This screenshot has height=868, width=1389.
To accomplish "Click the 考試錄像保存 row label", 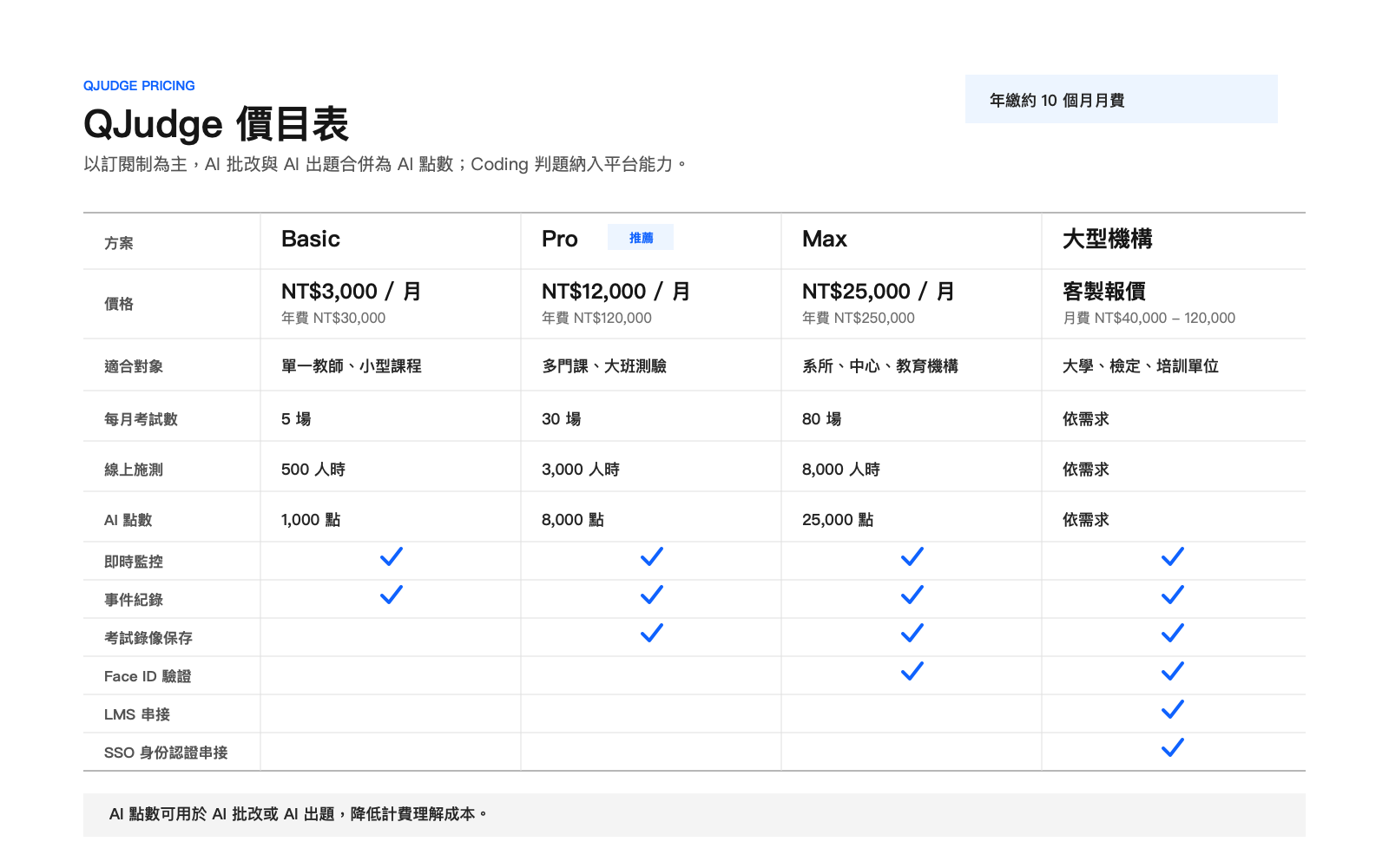I will tap(148, 638).
